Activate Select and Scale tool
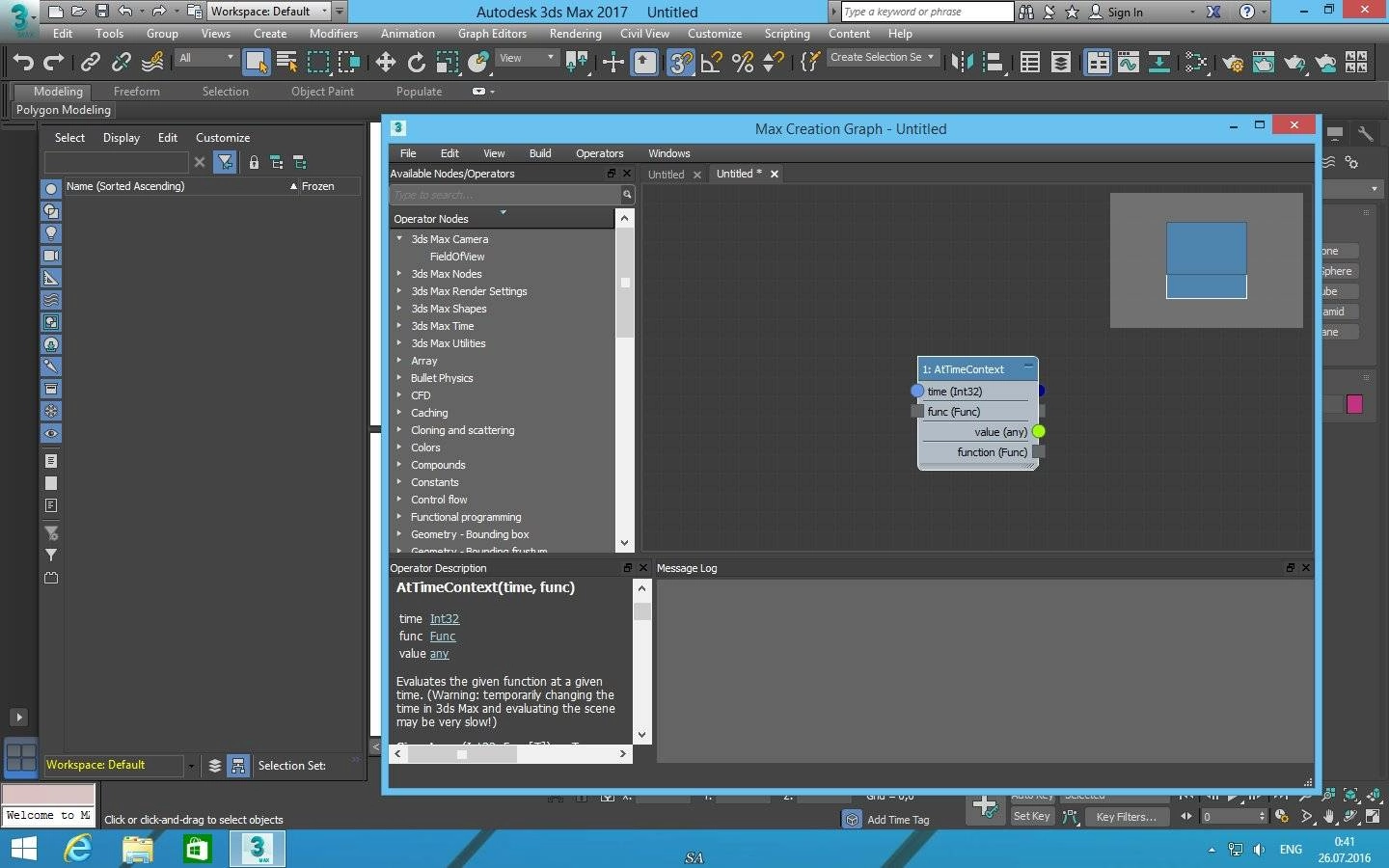The width and height of the screenshot is (1389, 868). pos(447,63)
